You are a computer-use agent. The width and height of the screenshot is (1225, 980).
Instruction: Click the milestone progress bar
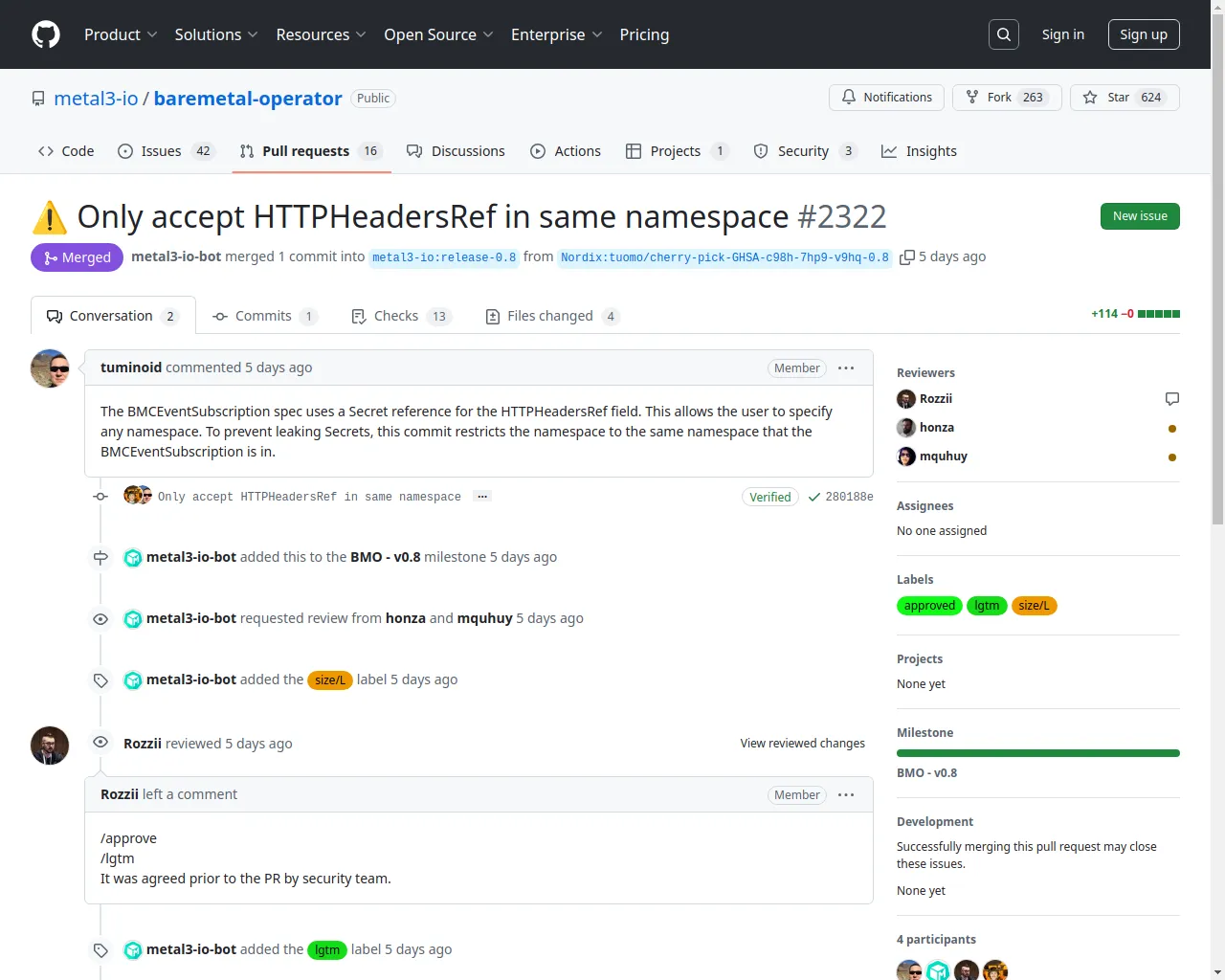click(x=1038, y=753)
